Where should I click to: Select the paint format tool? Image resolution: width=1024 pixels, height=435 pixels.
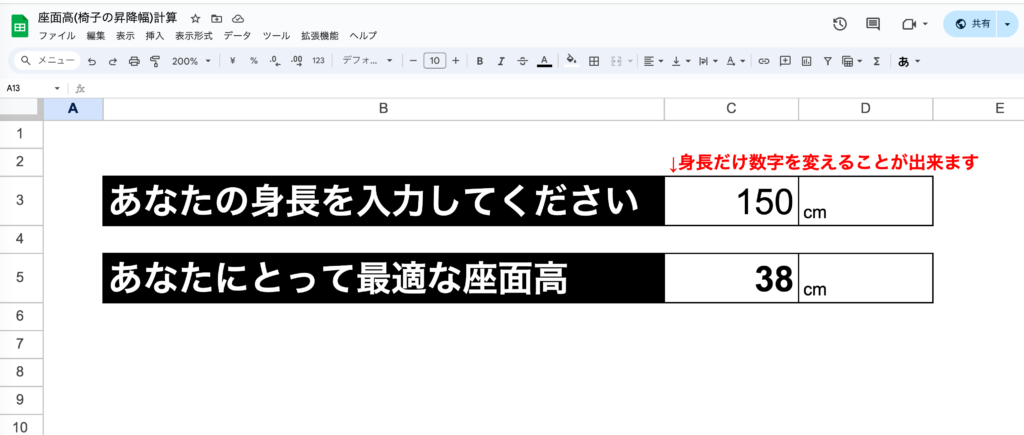tap(155, 61)
